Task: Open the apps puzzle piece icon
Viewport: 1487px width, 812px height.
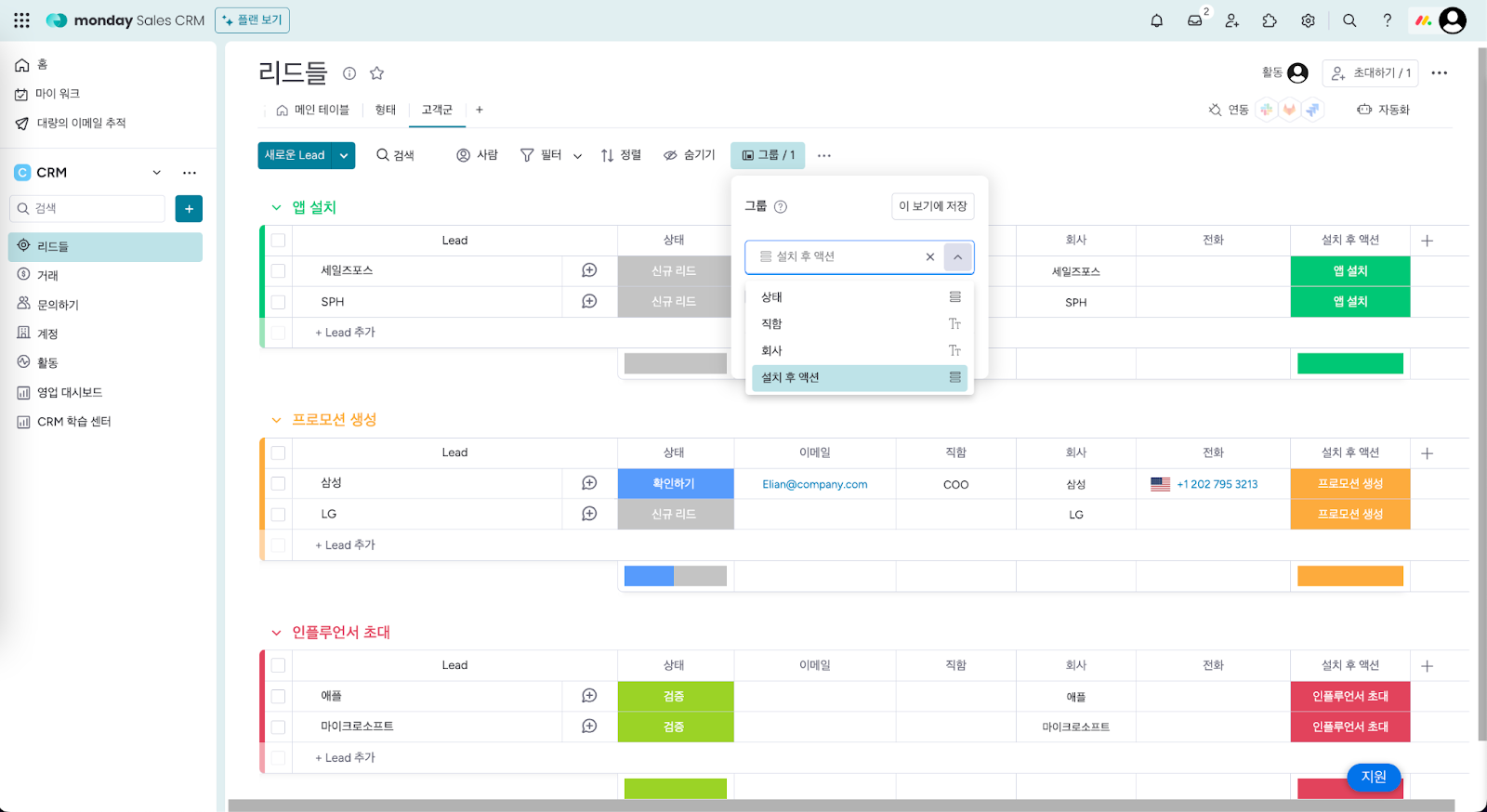Action: click(1270, 20)
